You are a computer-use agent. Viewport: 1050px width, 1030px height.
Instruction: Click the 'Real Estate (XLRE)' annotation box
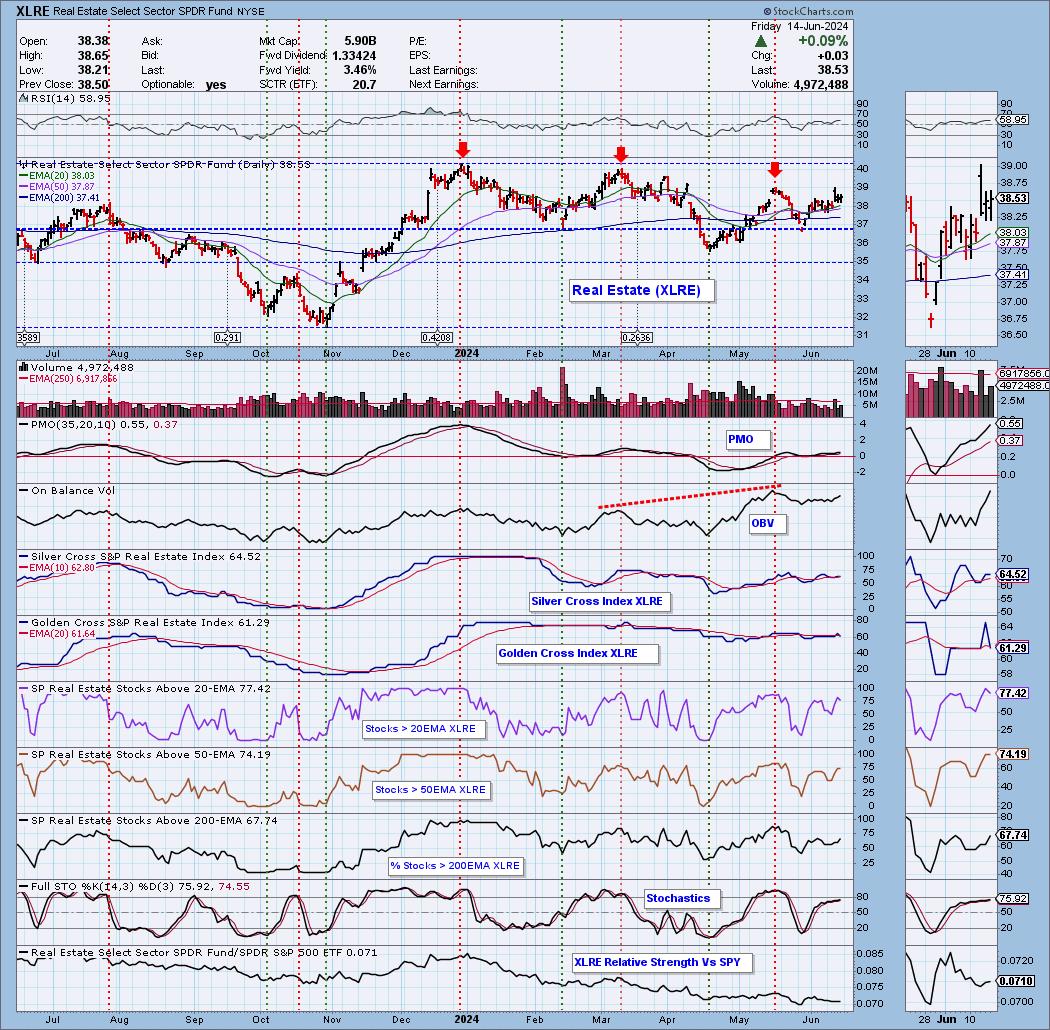pyautogui.click(x=642, y=291)
